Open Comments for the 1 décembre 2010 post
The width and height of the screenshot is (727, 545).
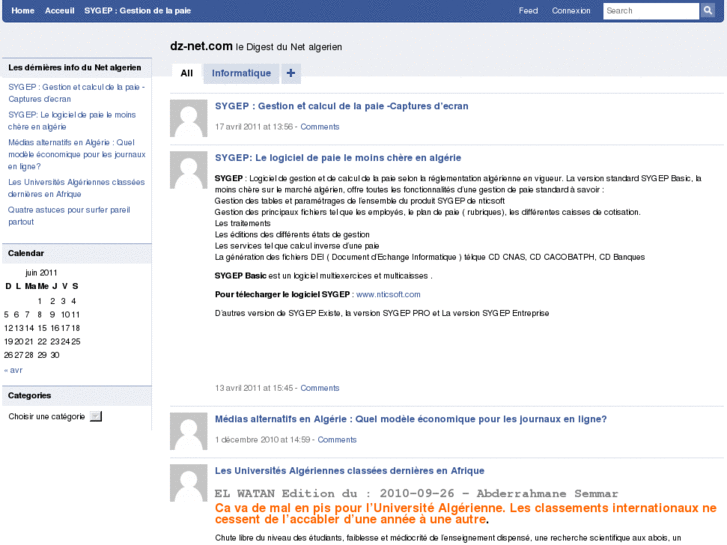(x=337, y=440)
